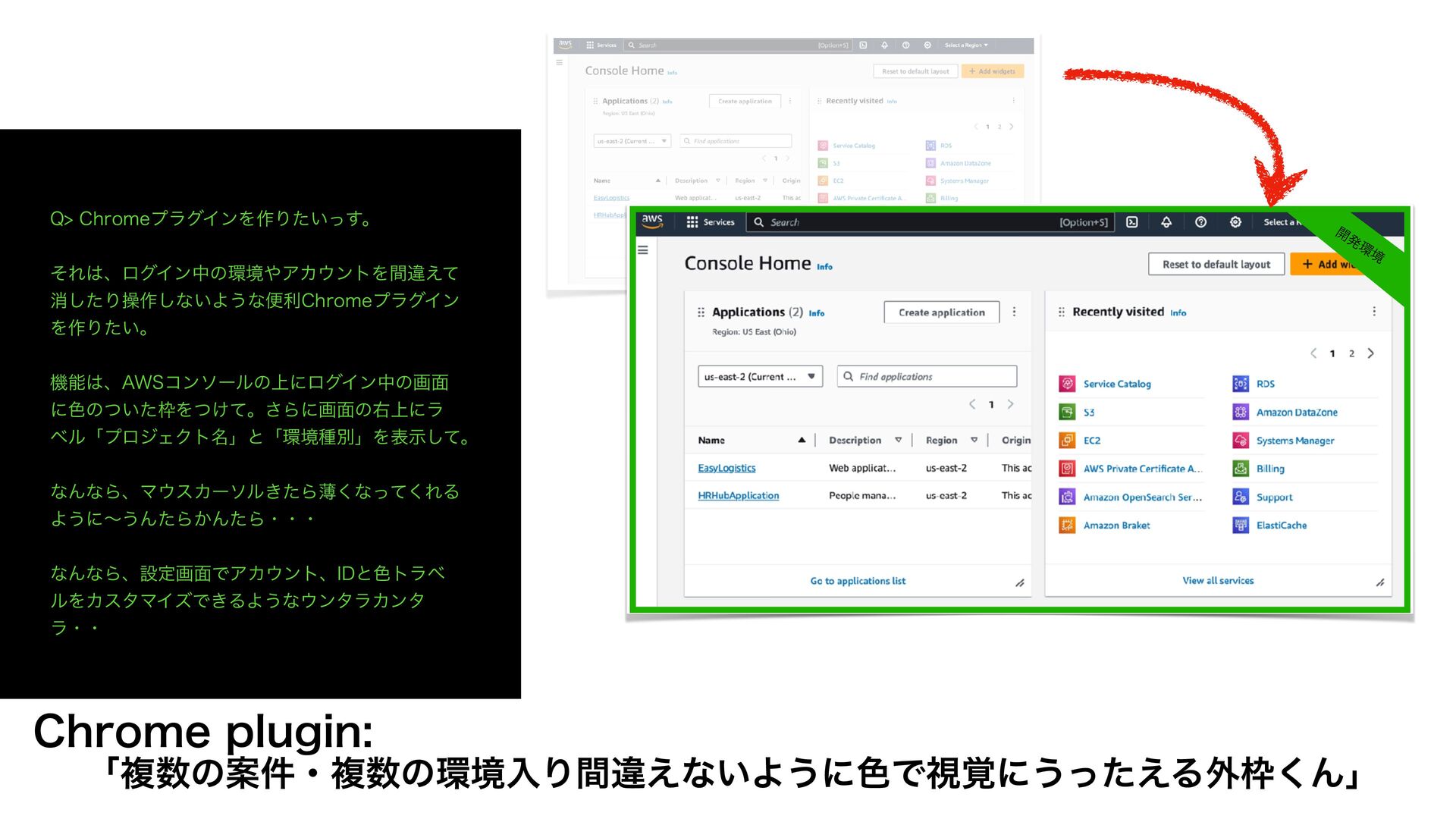Click the Billing service icon

pyautogui.click(x=1241, y=469)
